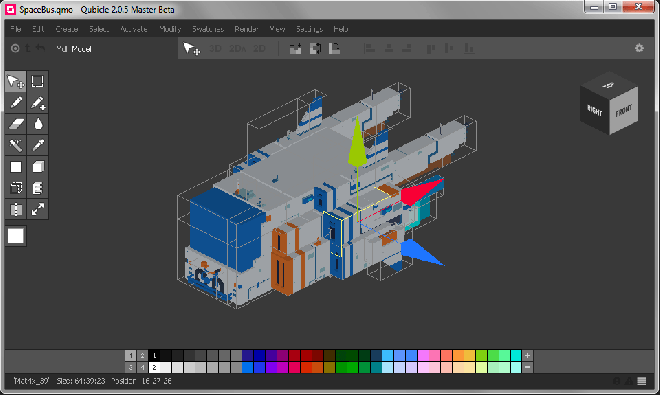Image resolution: width=660 pixels, height=395 pixels.
Task: Select the mirror/split dashed-line tool
Action: (x=16, y=209)
